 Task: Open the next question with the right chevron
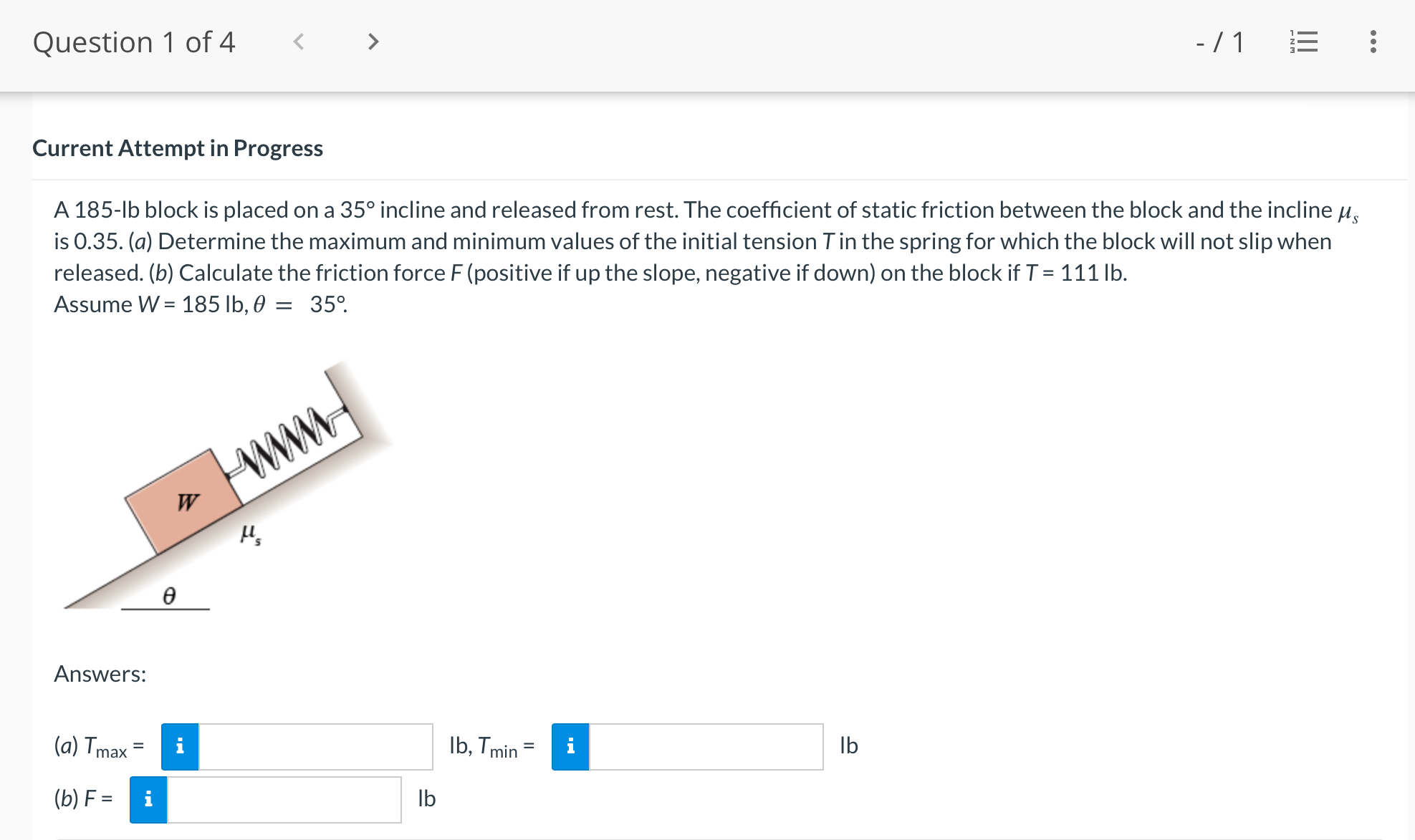click(373, 42)
